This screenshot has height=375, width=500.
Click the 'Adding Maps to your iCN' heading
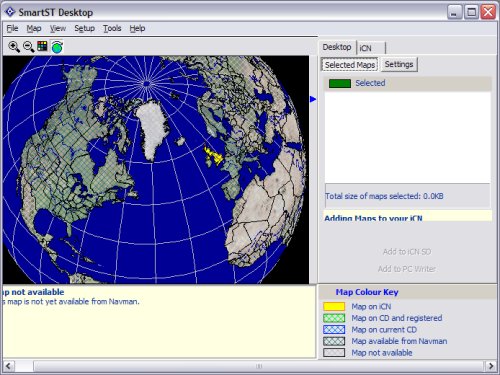click(x=373, y=218)
